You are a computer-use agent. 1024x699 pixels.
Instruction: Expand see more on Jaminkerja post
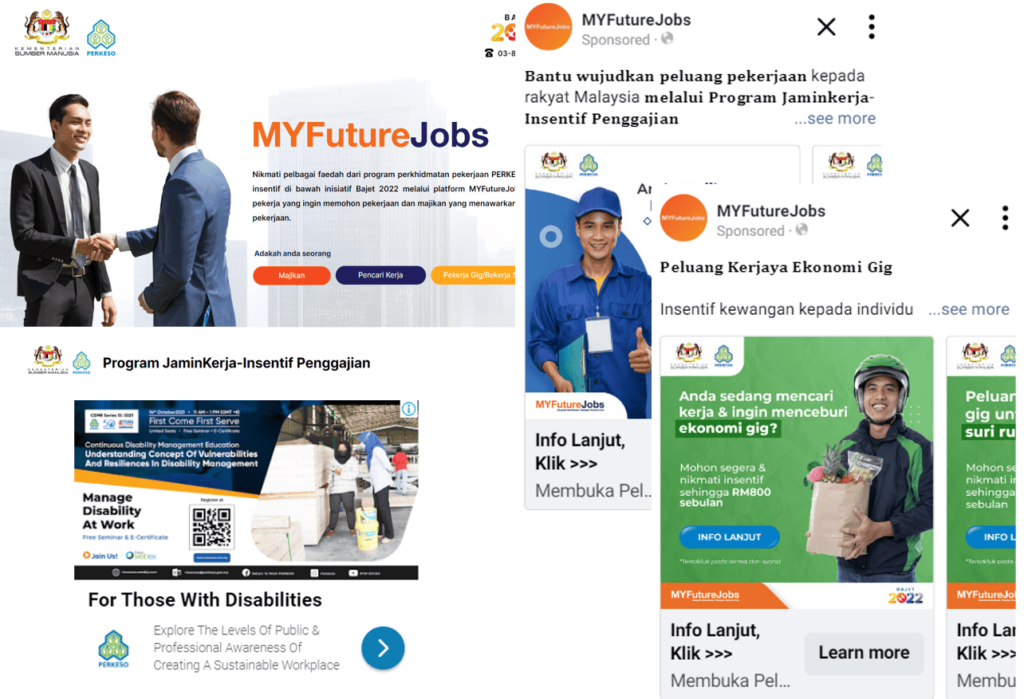(835, 119)
